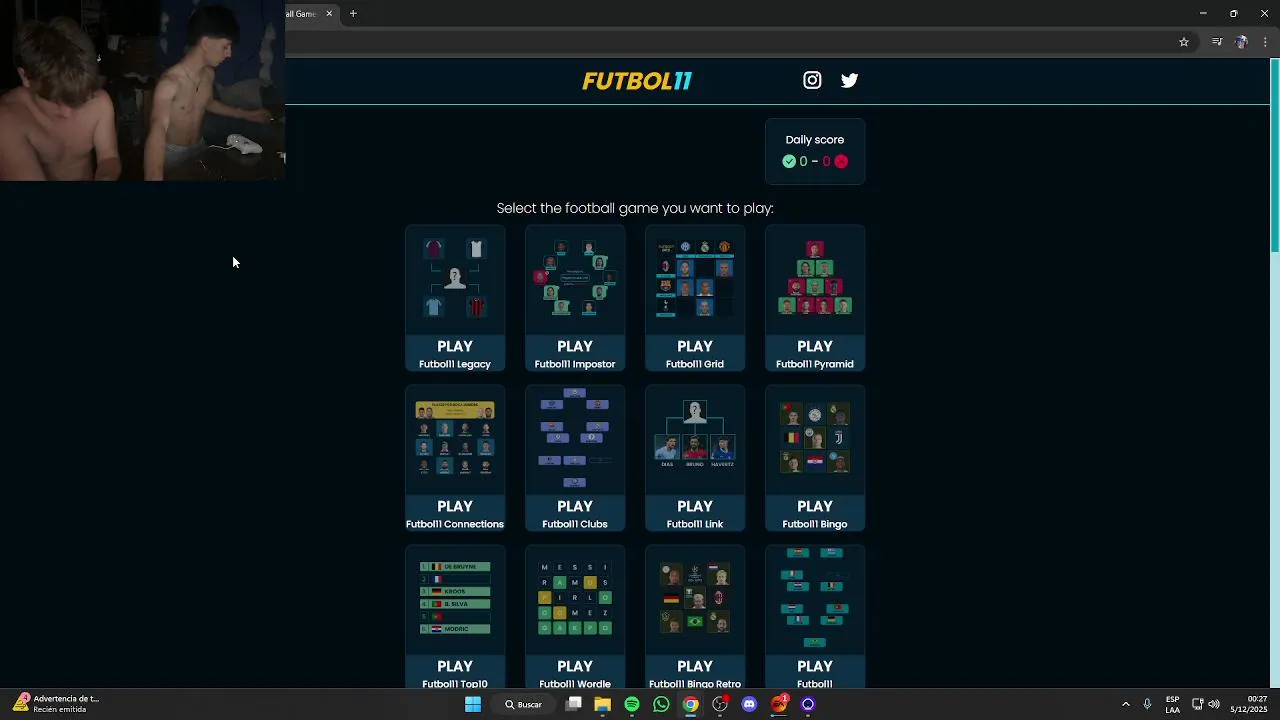Click the taskbar Buscar search box
Image resolution: width=1280 pixels, height=720 pixels.
[x=524, y=704]
